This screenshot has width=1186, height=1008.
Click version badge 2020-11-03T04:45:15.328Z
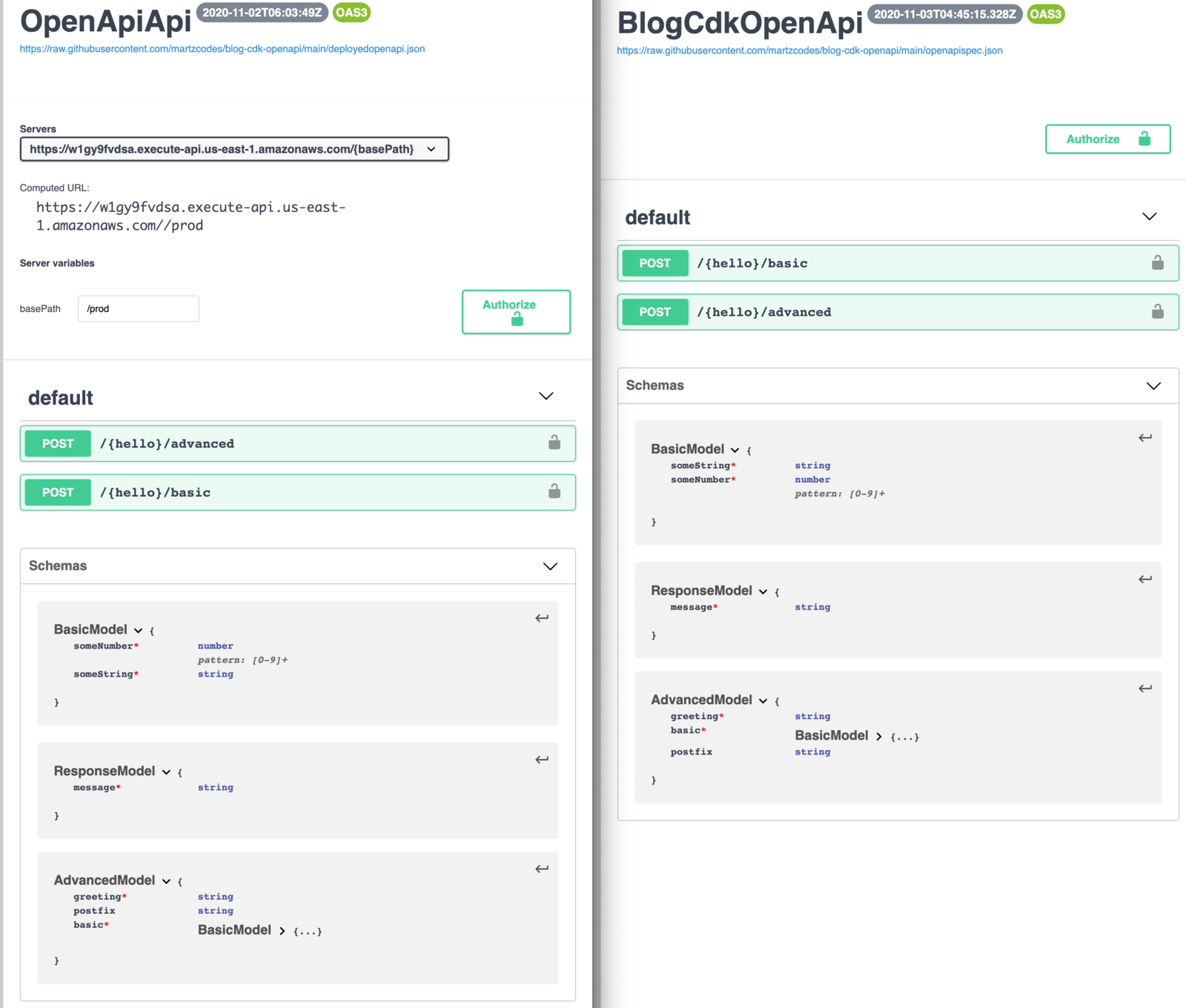[x=945, y=14]
